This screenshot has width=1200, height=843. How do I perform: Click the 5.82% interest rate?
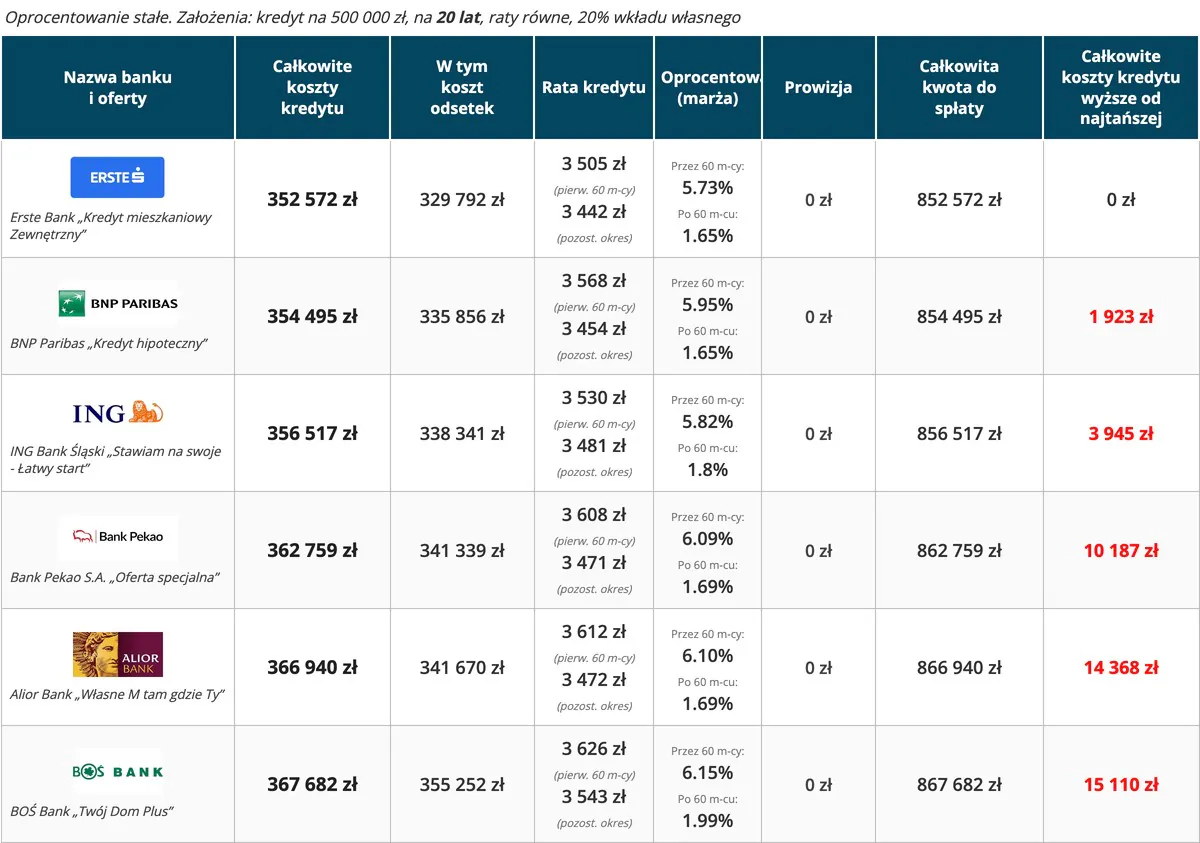click(708, 421)
